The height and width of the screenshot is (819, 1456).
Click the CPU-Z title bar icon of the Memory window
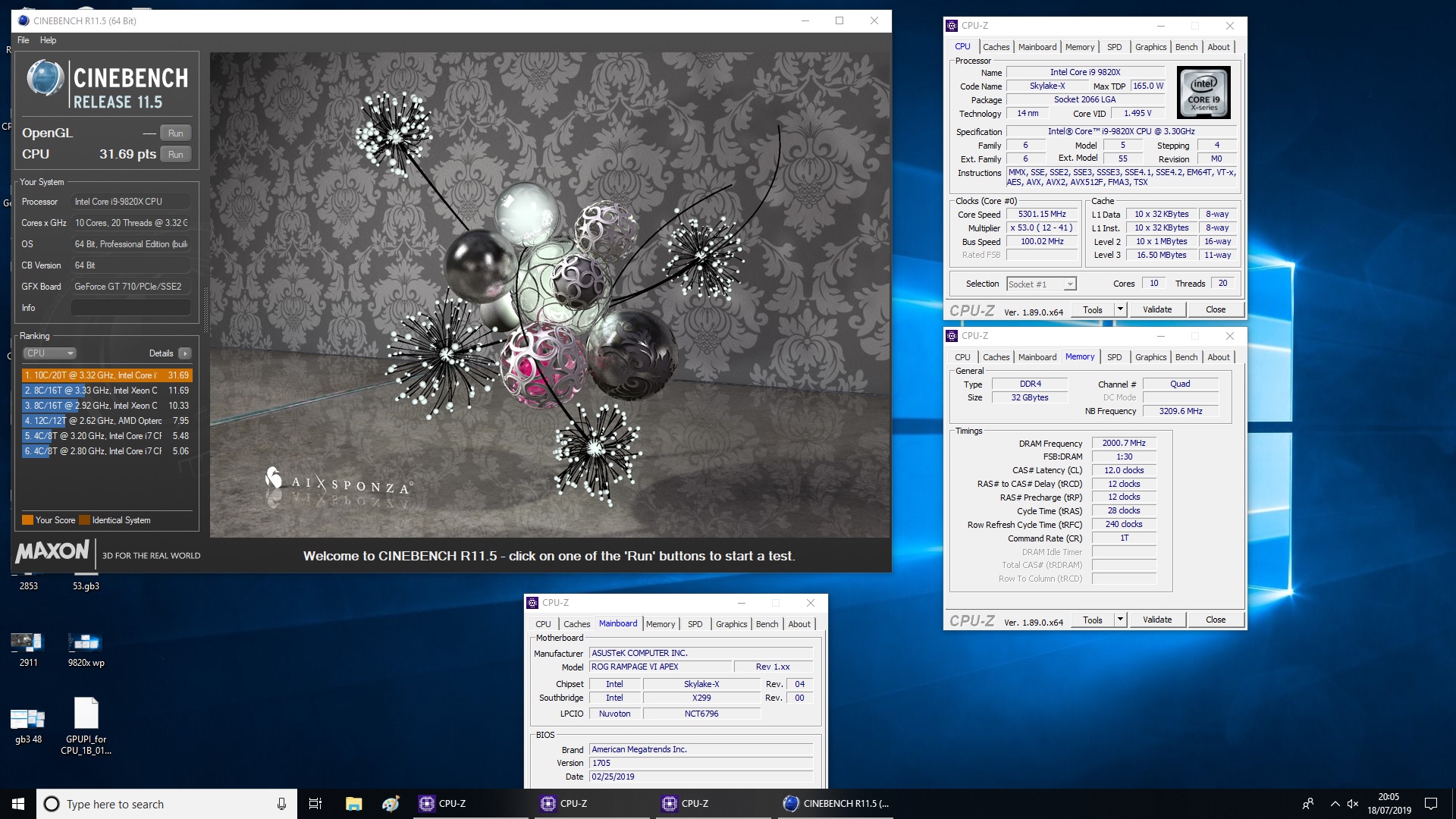click(952, 336)
